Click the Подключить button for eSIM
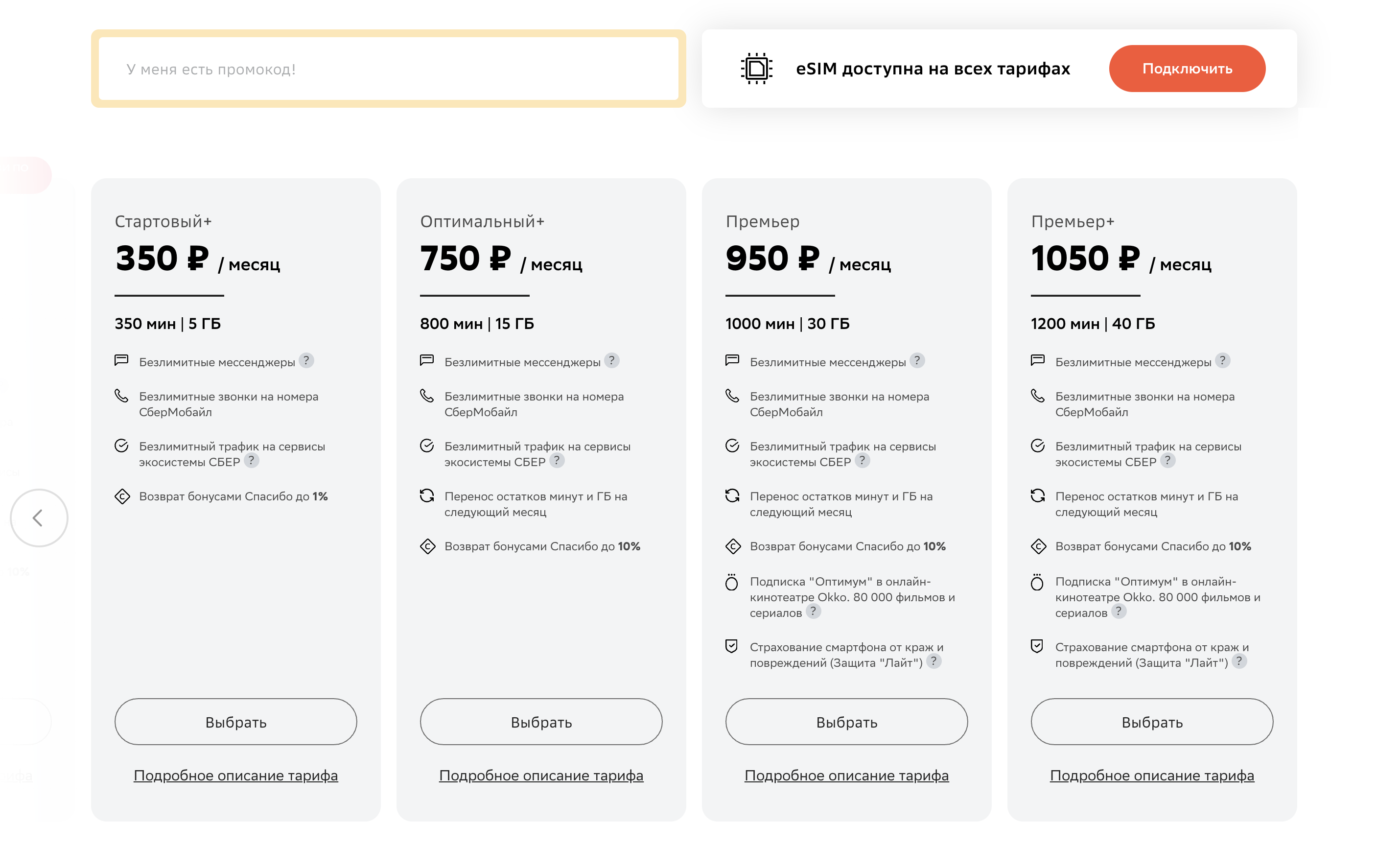1400x847 pixels. 1187,68
